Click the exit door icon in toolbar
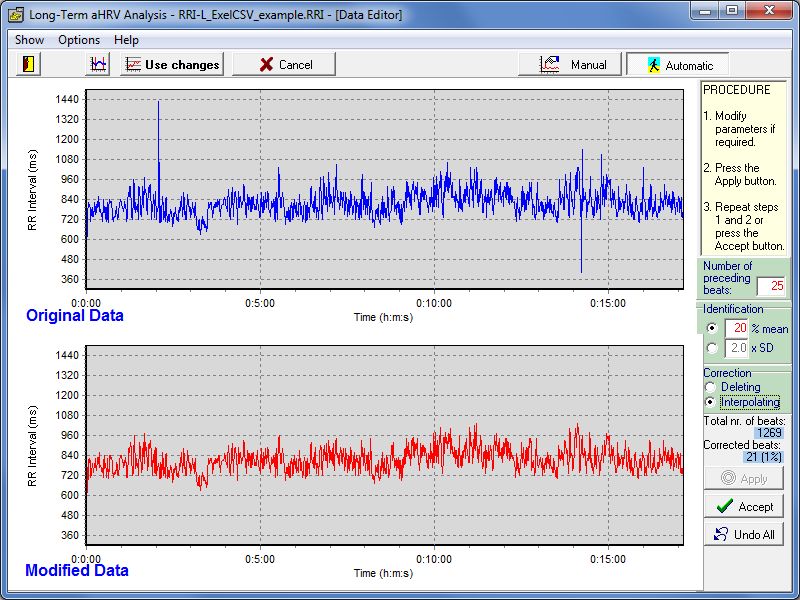 click(x=27, y=64)
